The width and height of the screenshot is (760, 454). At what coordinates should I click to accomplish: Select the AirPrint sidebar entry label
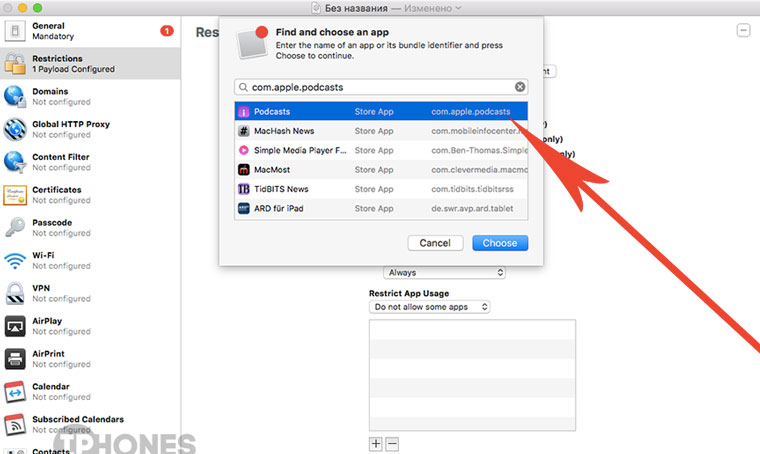pyautogui.click(x=48, y=354)
